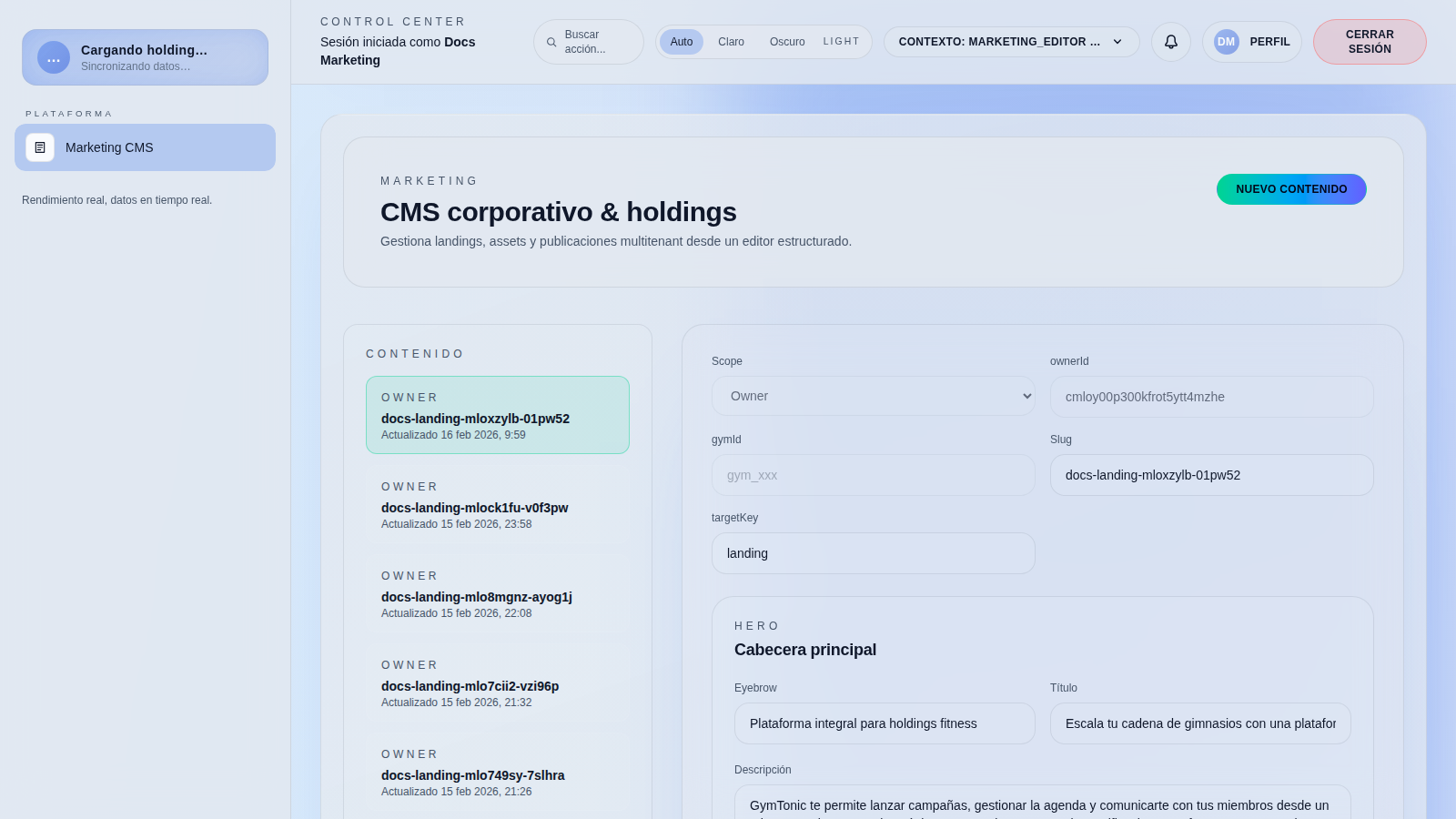Open Marketing CMS in sidebar
The image size is (1456, 819).
tap(146, 147)
